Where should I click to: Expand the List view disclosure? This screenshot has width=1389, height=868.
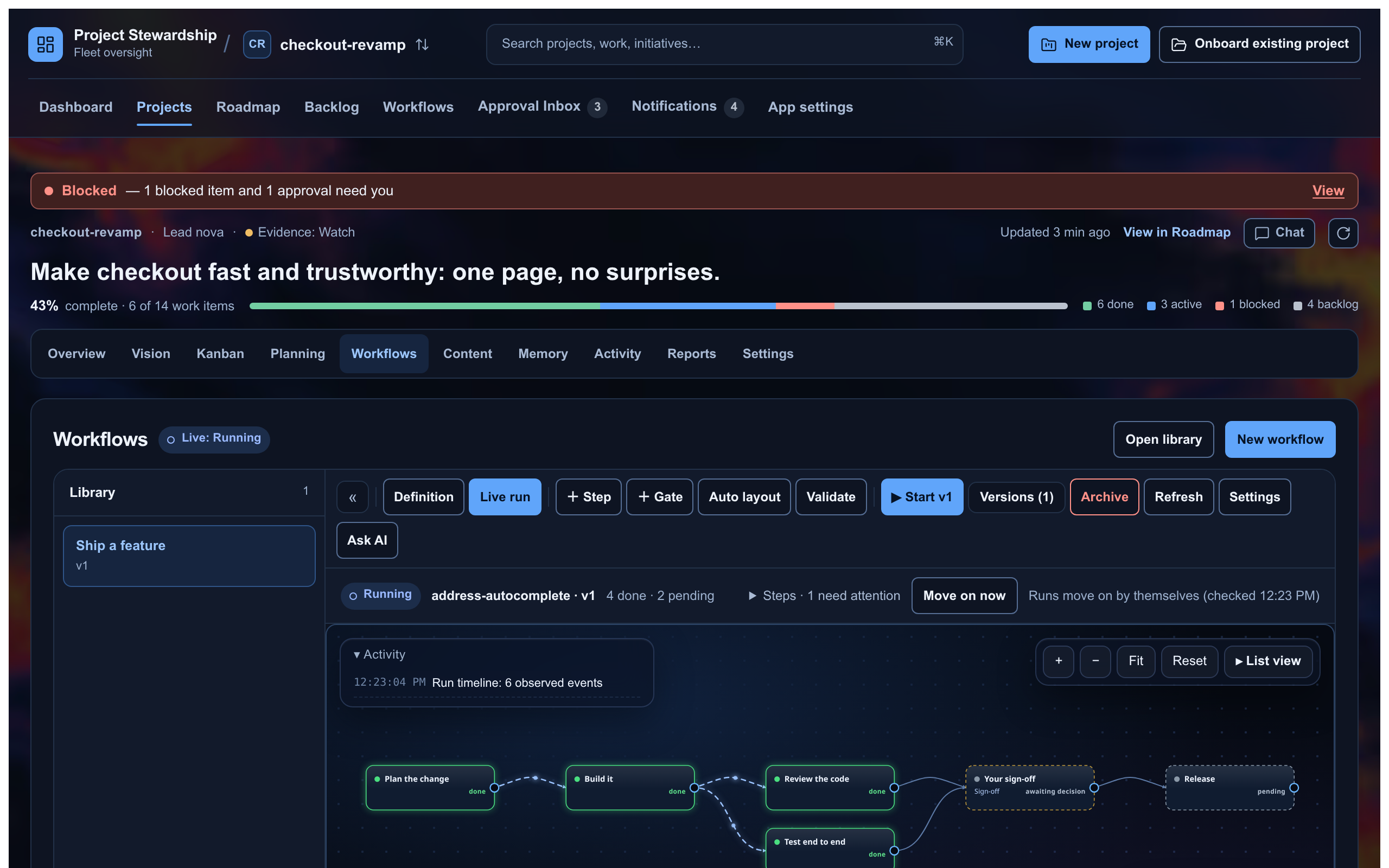click(x=1268, y=661)
